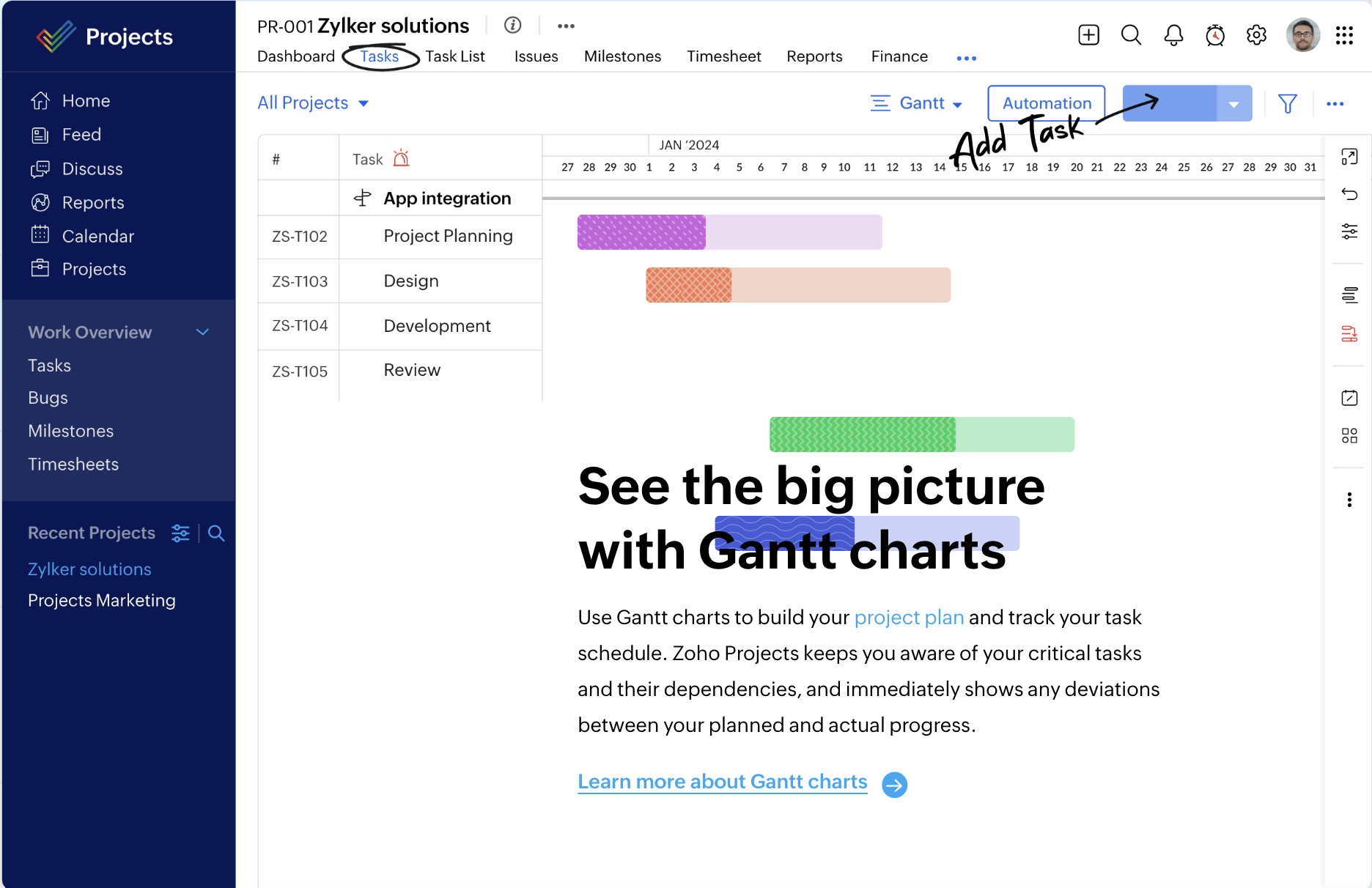Click the grid squares icon in right toolbar
Viewport: 1372px width, 888px height.
1349,436
